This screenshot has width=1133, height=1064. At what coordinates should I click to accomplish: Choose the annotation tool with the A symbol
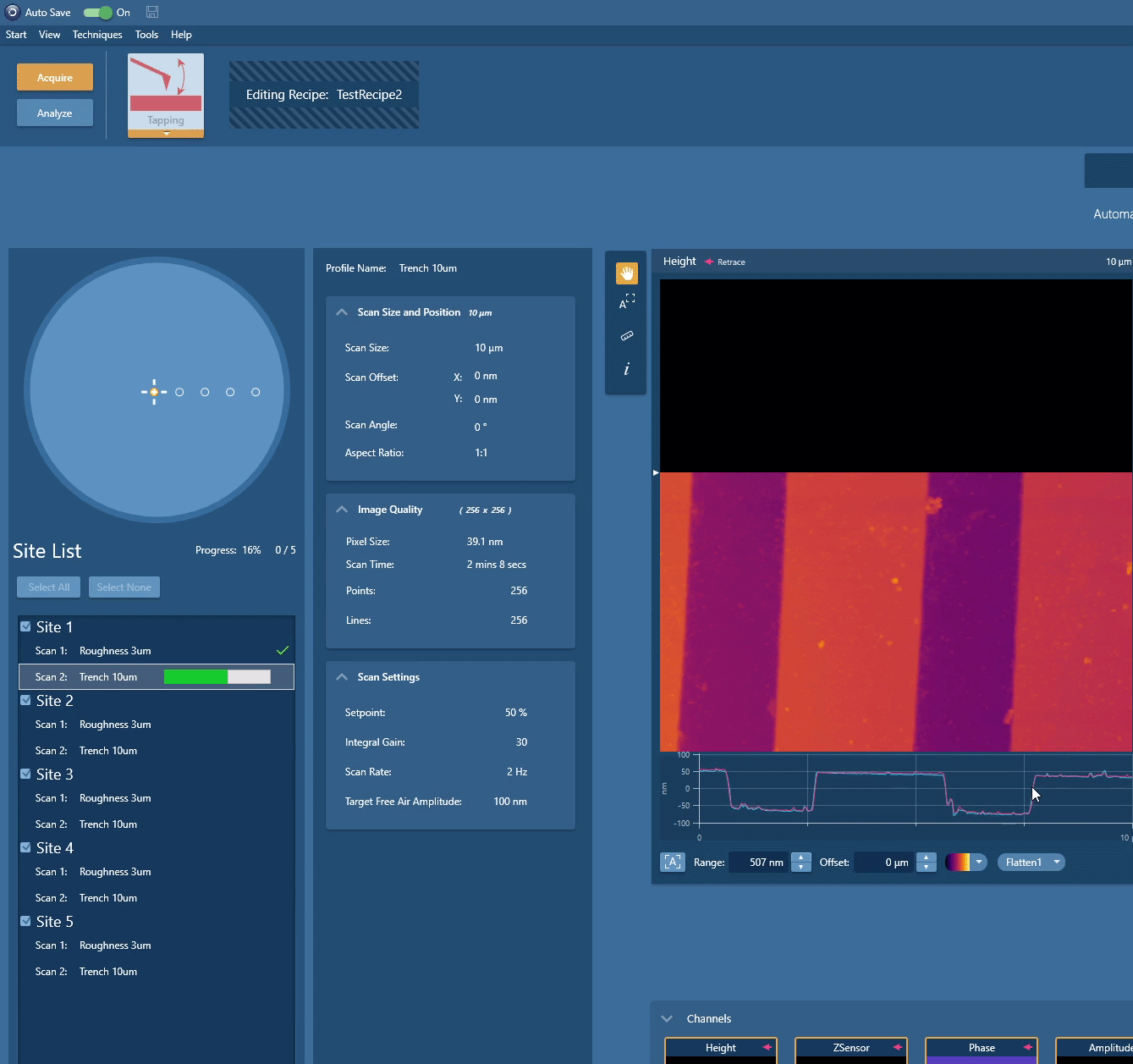click(x=626, y=302)
